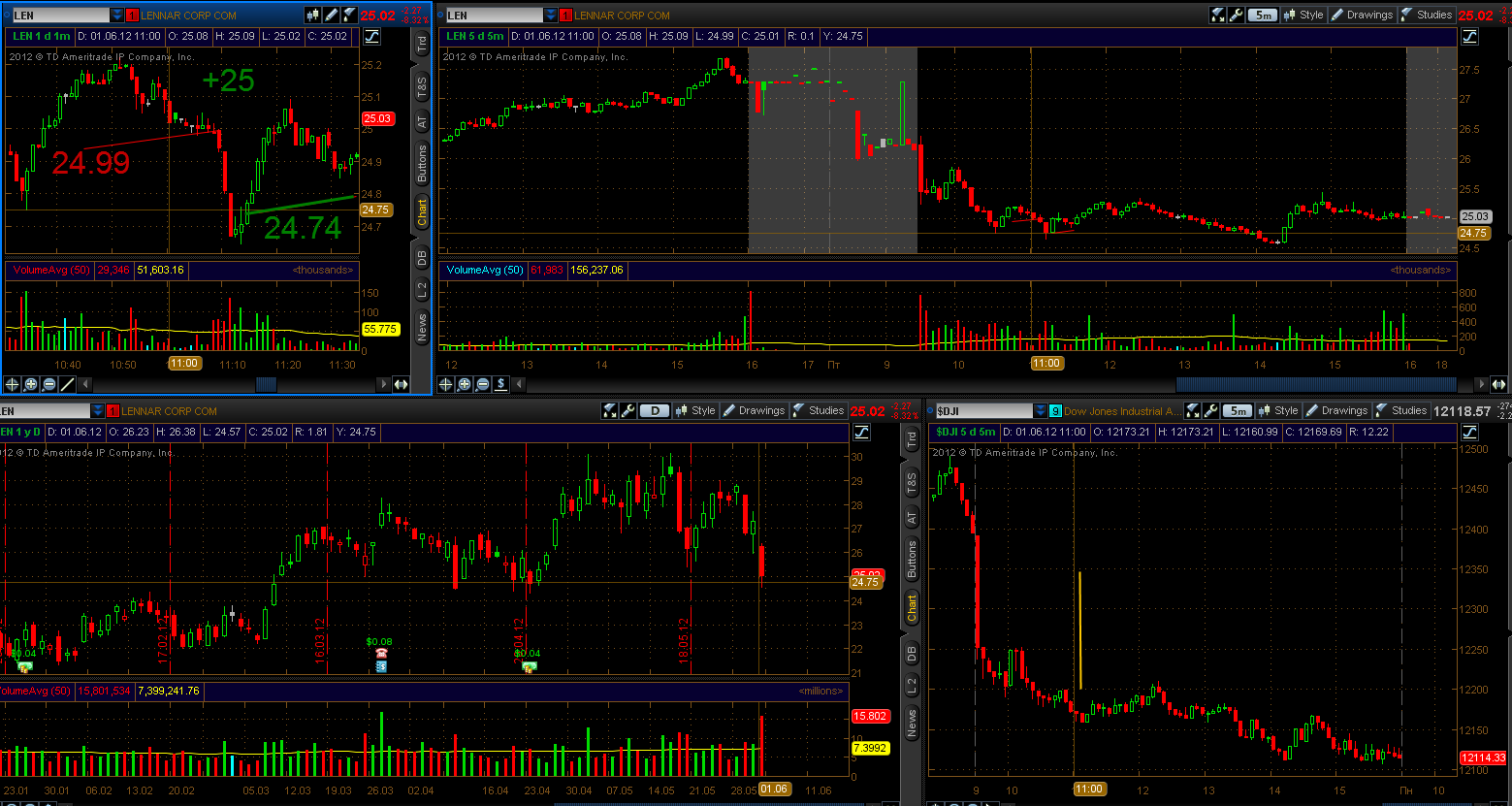The height and width of the screenshot is (806, 1512).
Task: Click red 1 link indicator in LEN 1m chart
Action: tap(132, 15)
